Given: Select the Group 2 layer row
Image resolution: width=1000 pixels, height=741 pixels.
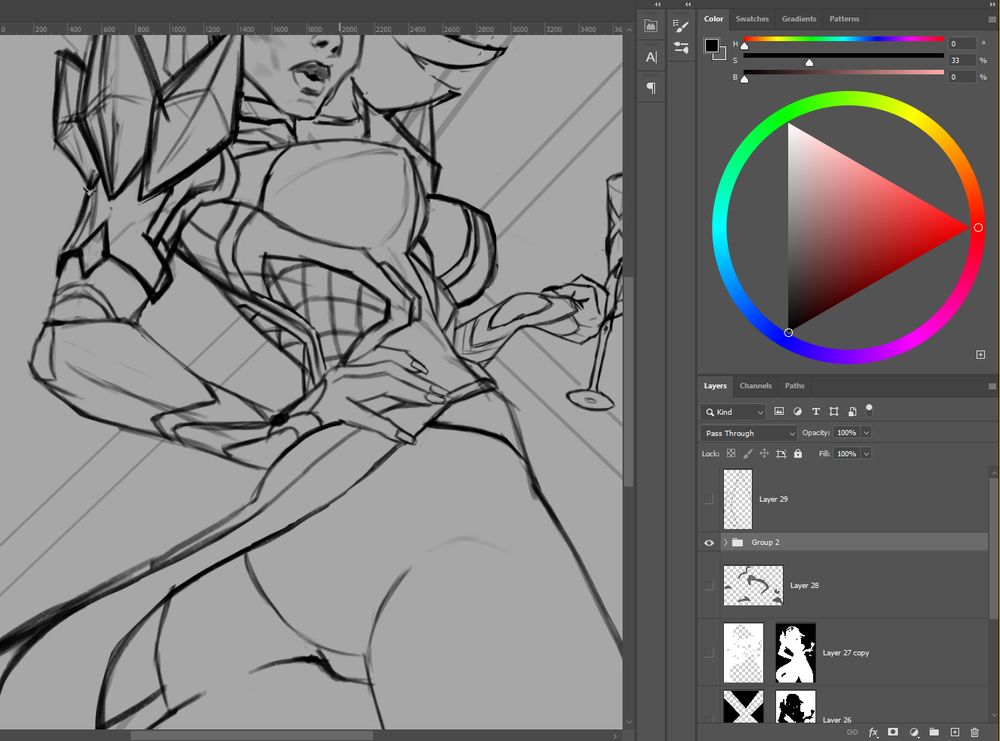Looking at the screenshot, I should (844, 542).
